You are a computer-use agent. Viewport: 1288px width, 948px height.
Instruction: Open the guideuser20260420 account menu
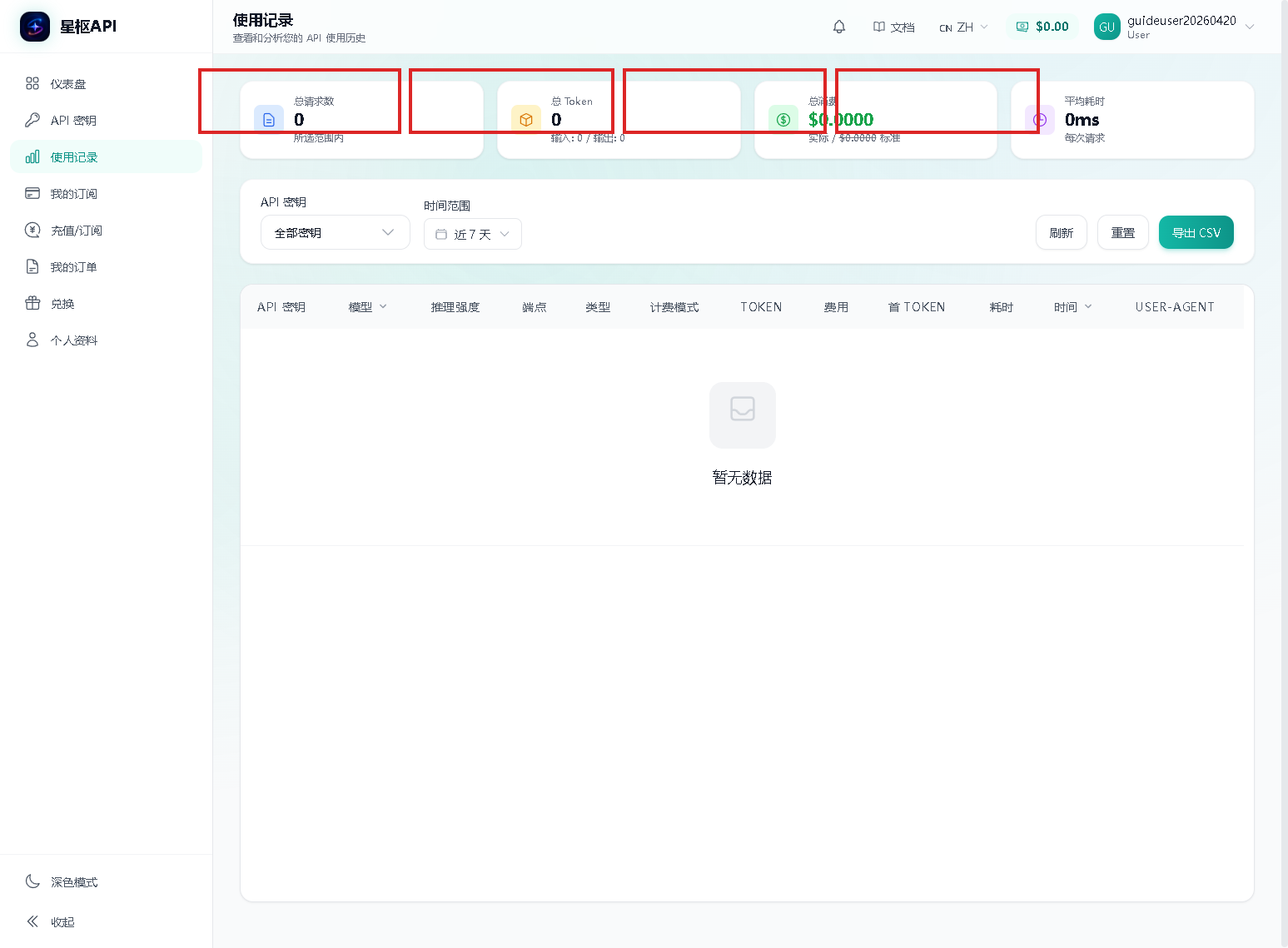(x=1174, y=27)
